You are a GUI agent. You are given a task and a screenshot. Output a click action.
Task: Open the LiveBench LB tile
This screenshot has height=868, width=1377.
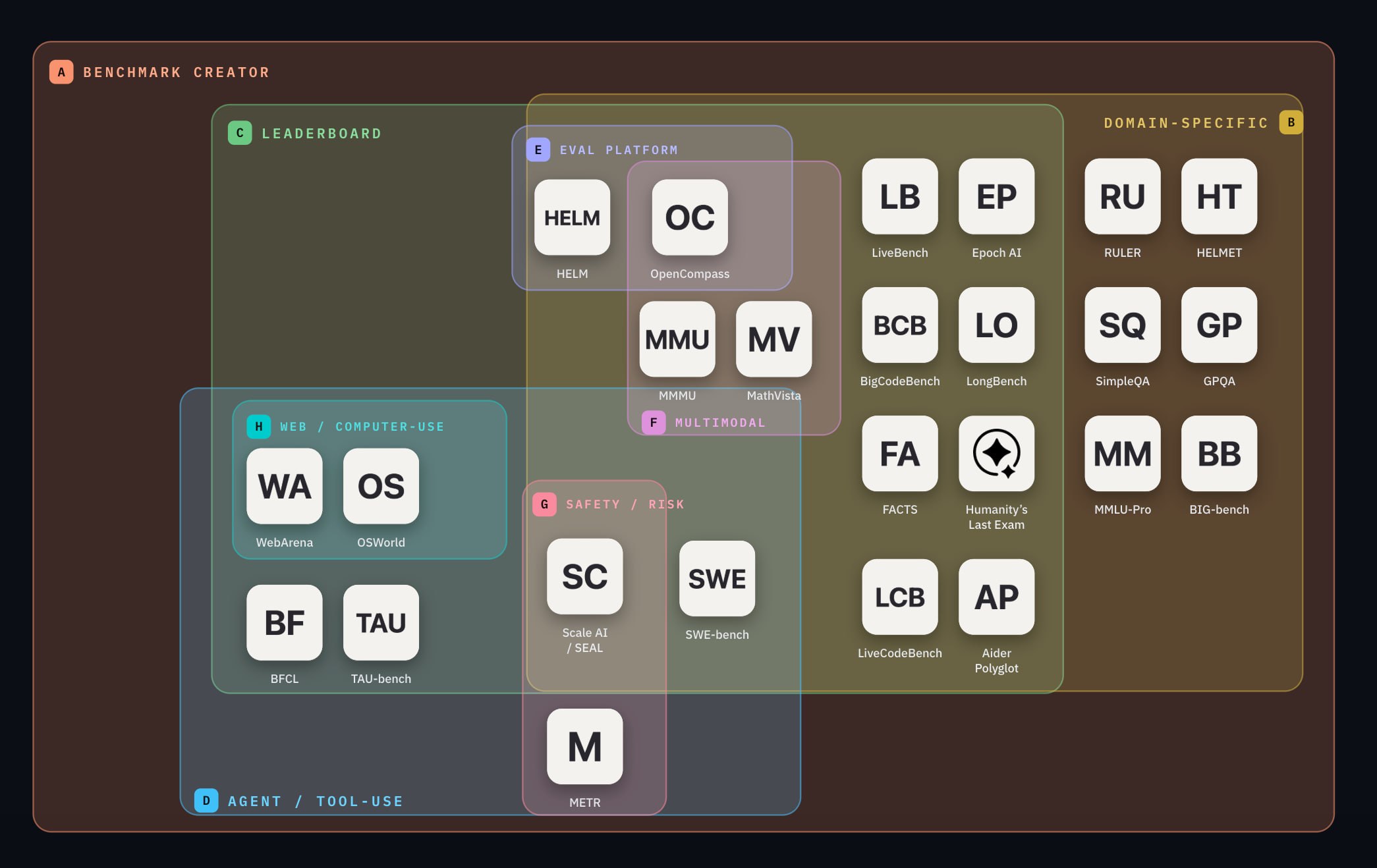pos(900,196)
